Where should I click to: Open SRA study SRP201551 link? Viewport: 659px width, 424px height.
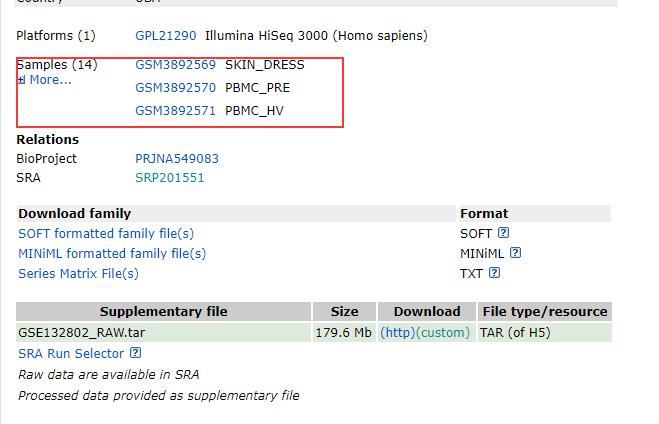(x=170, y=178)
